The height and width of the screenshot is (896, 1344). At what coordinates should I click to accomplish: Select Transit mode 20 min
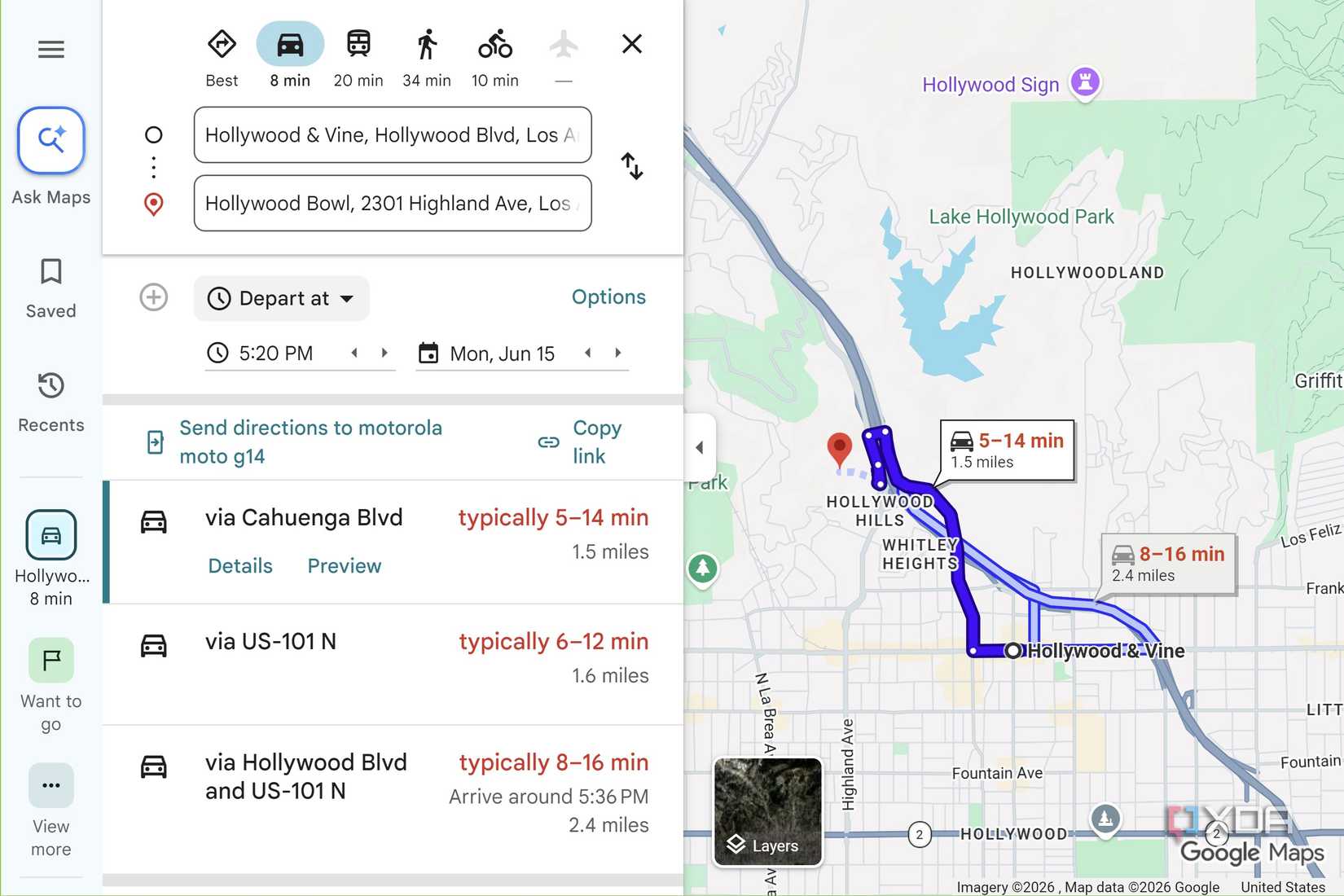coord(358,57)
